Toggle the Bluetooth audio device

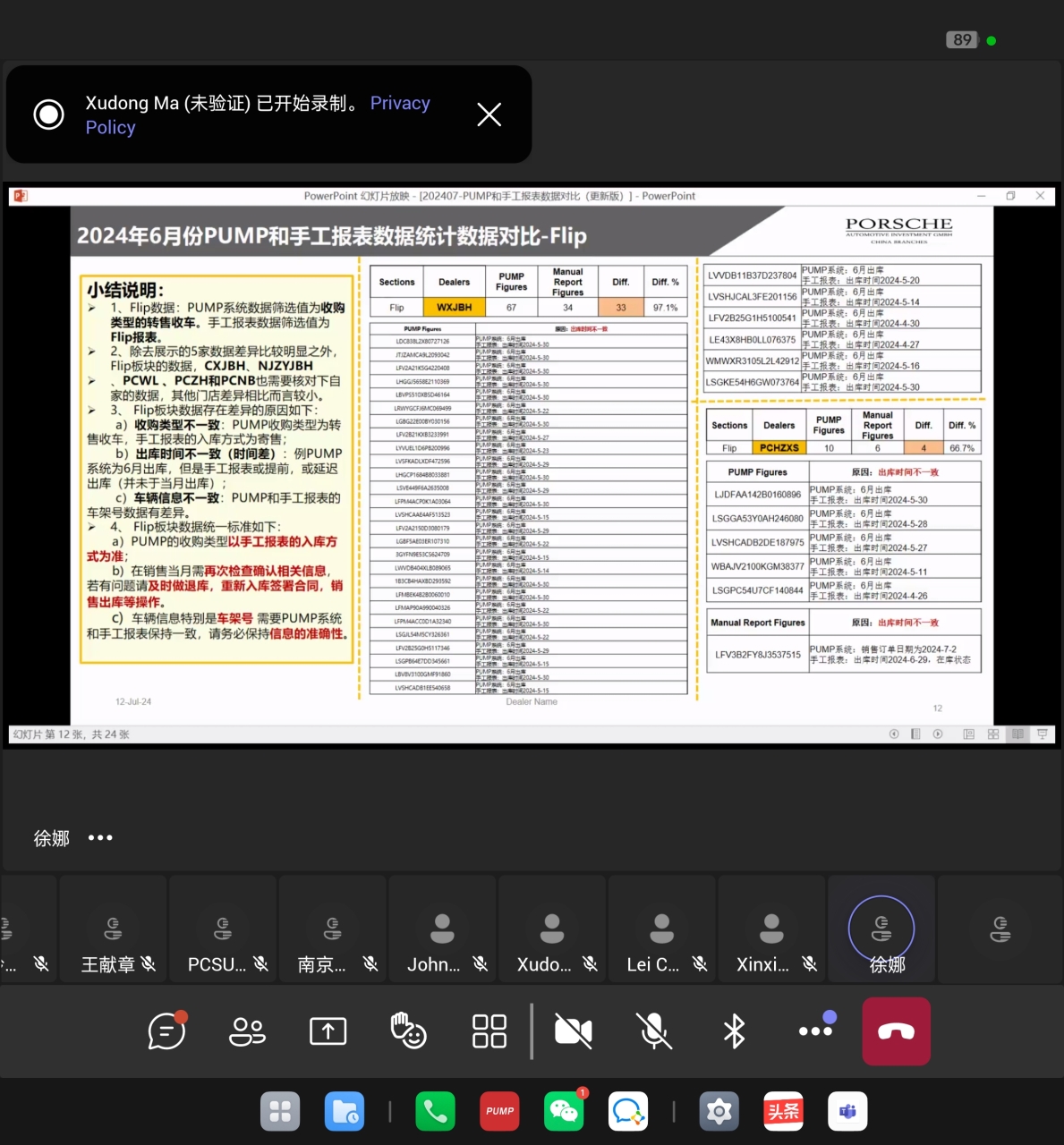735,1031
